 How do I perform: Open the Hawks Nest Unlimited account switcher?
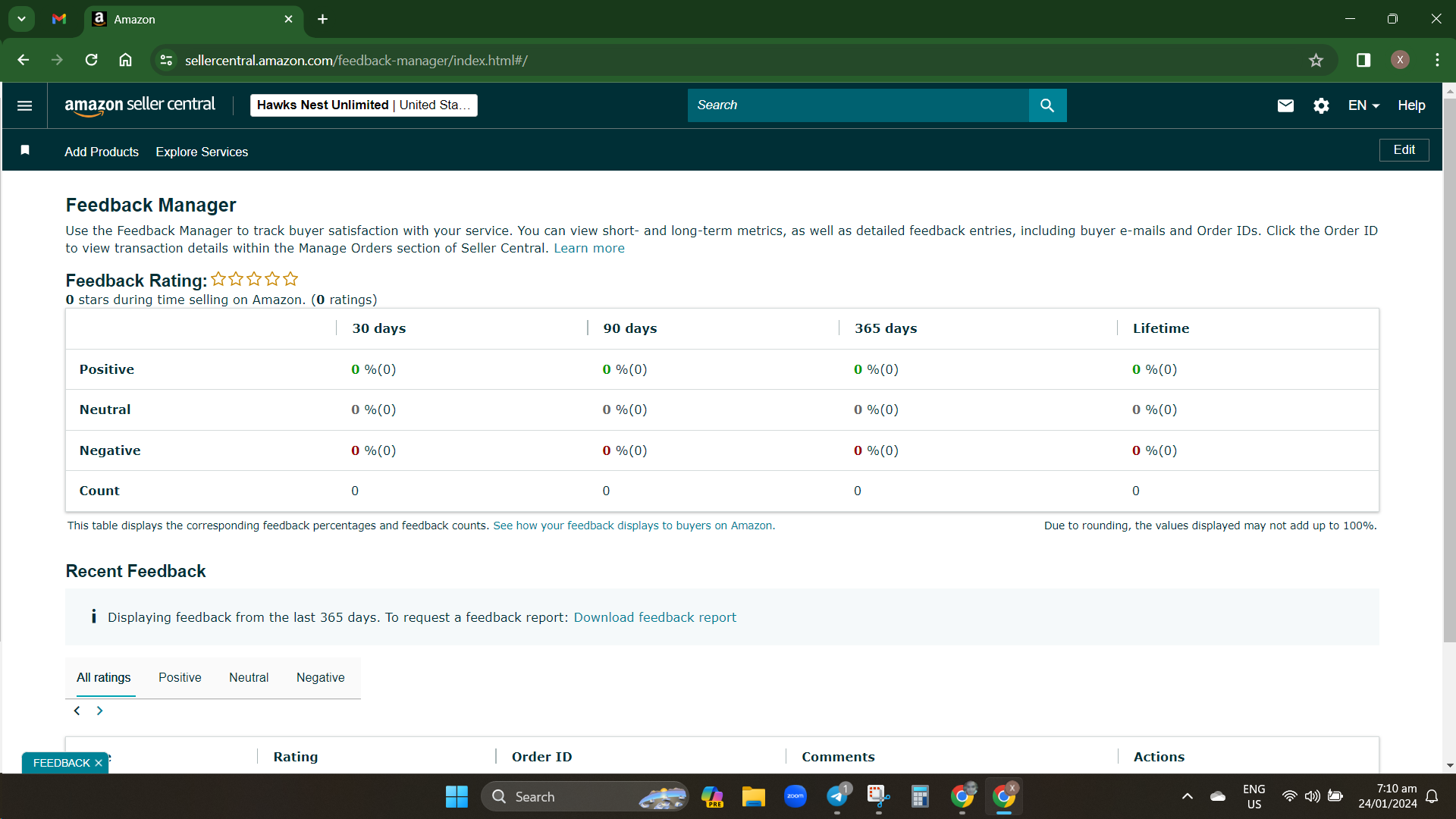point(364,105)
